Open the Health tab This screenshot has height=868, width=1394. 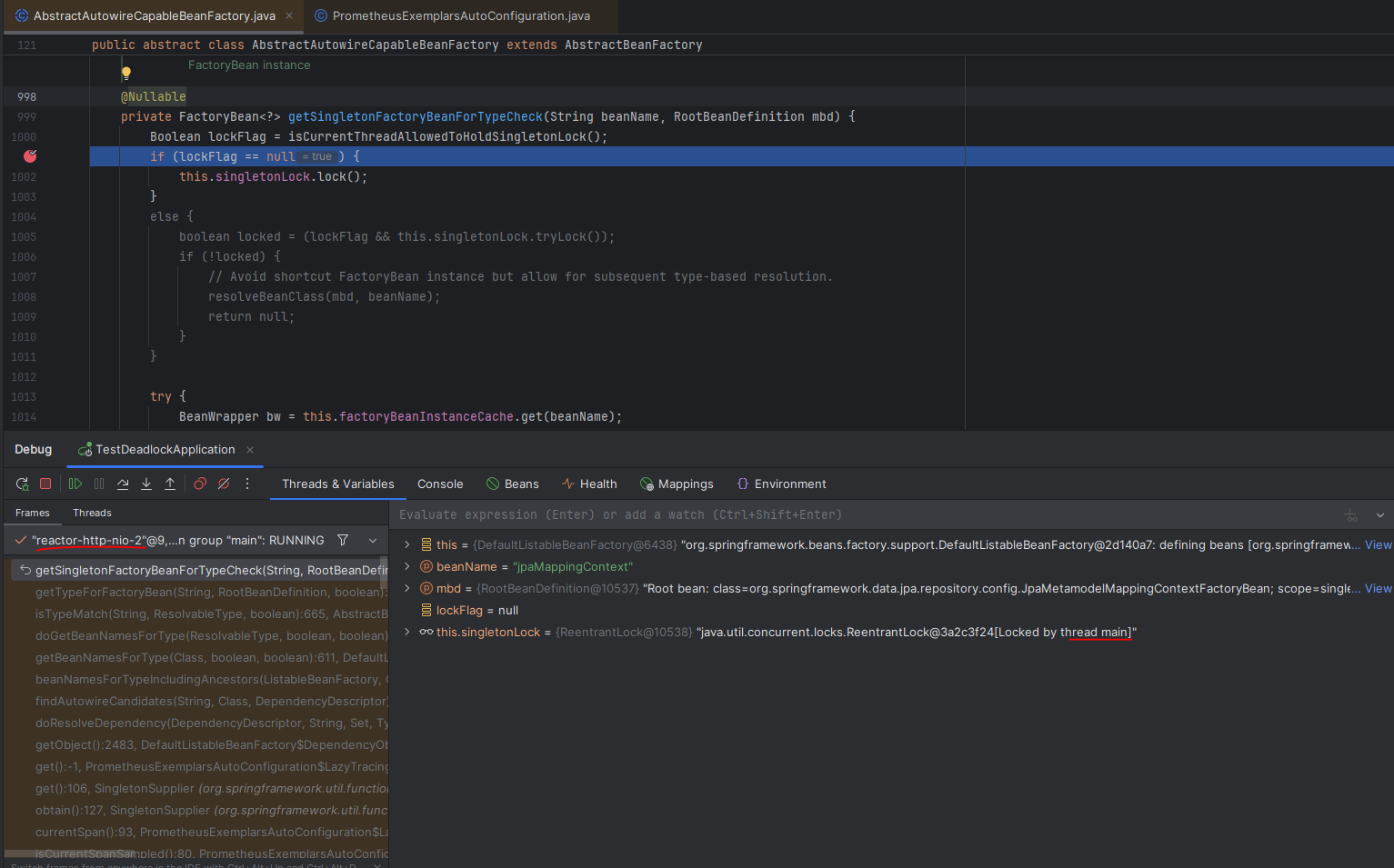click(589, 484)
